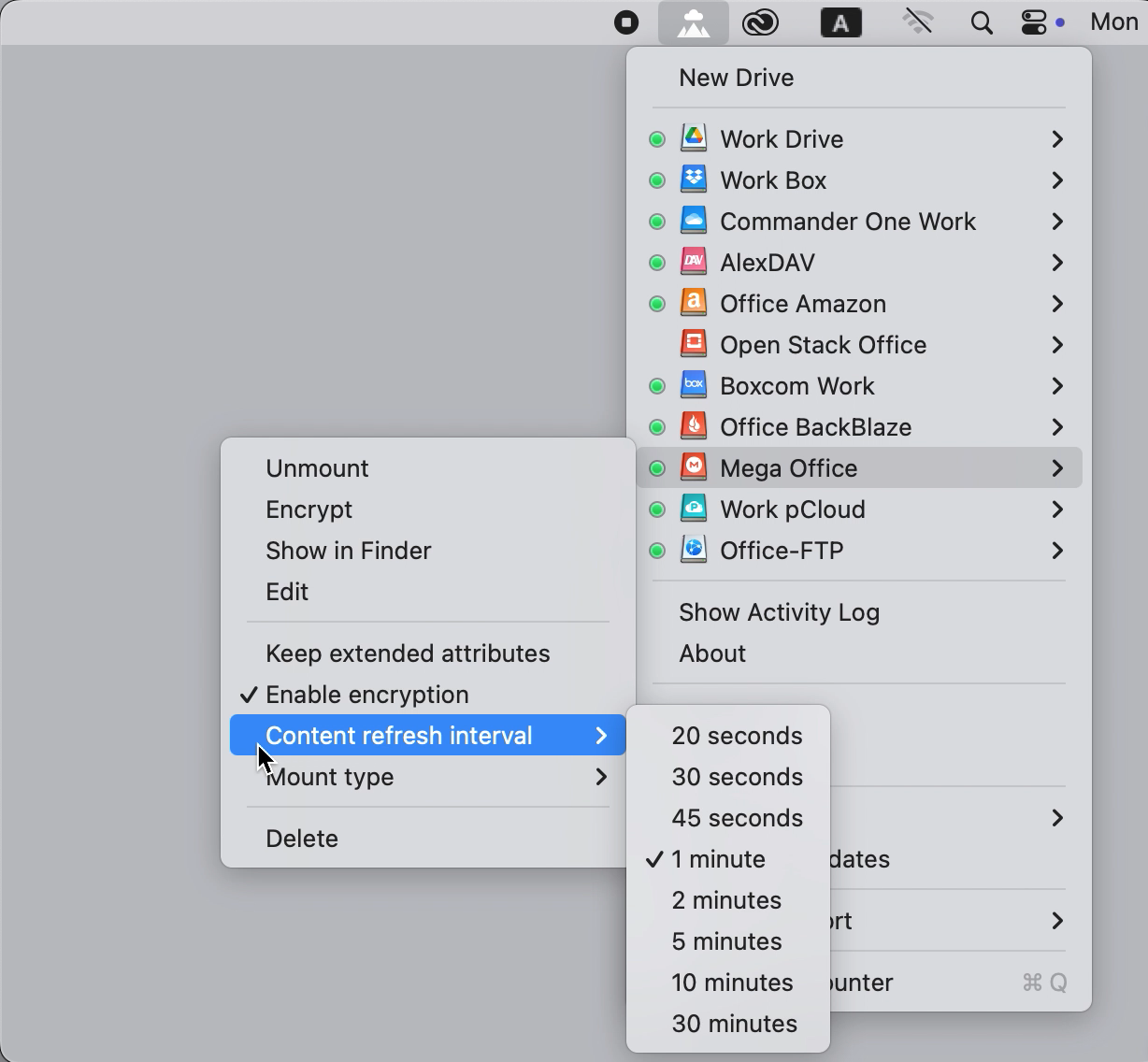Choose Edit for Mega Office
This screenshot has width=1148, height=1062.
click(428, 592)
